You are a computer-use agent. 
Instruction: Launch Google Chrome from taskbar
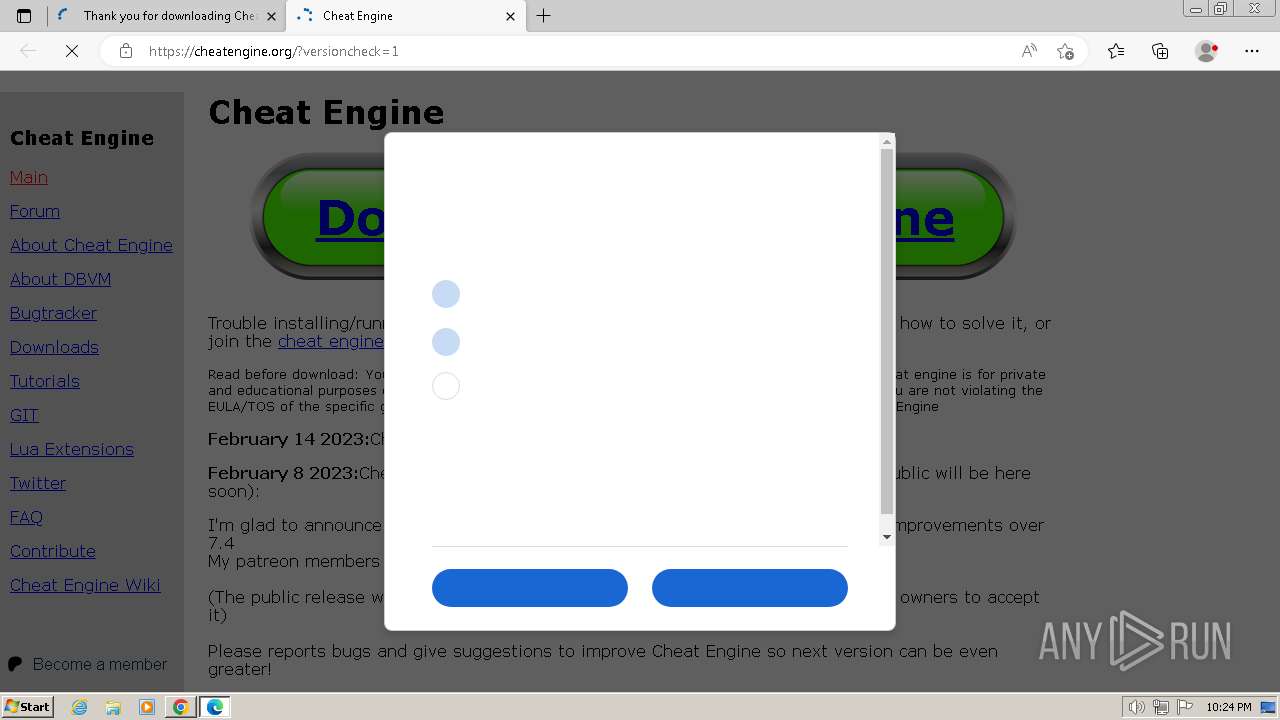click(x=180, y=707)
